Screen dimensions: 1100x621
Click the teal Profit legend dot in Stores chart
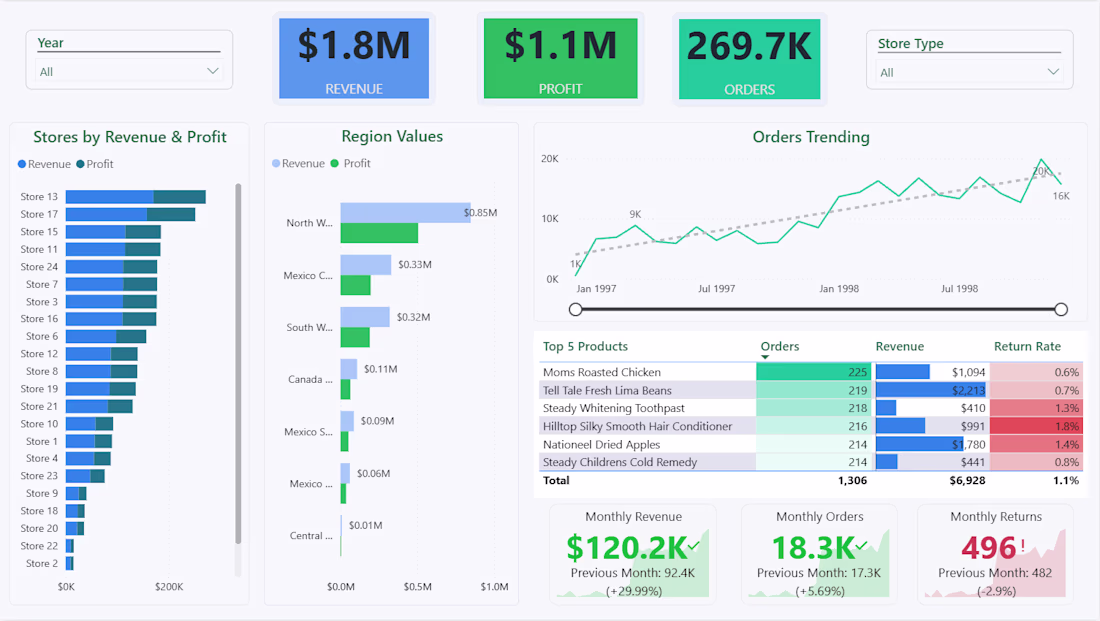[80, 164]
